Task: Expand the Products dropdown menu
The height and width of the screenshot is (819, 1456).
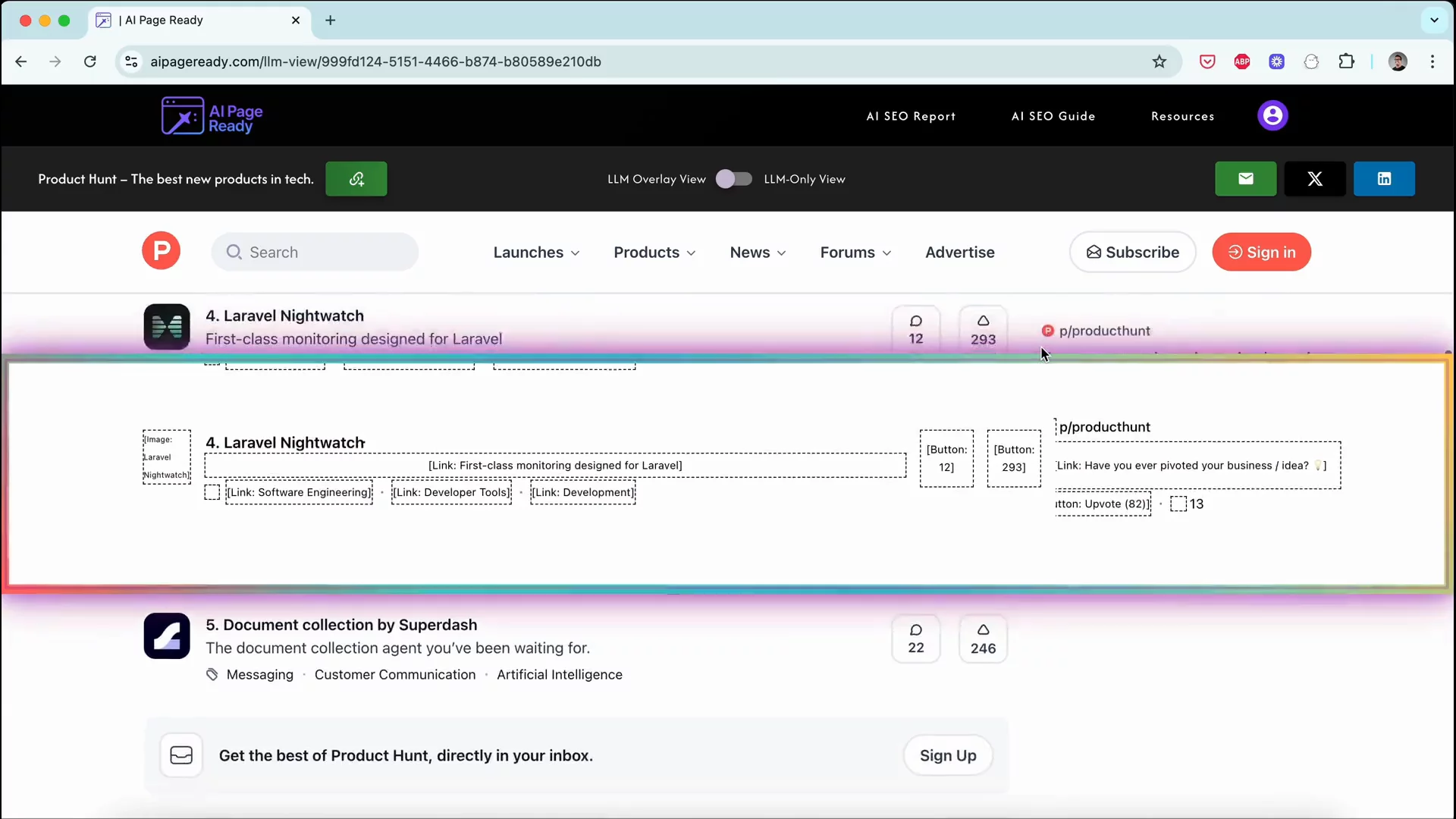Action: 654,253
